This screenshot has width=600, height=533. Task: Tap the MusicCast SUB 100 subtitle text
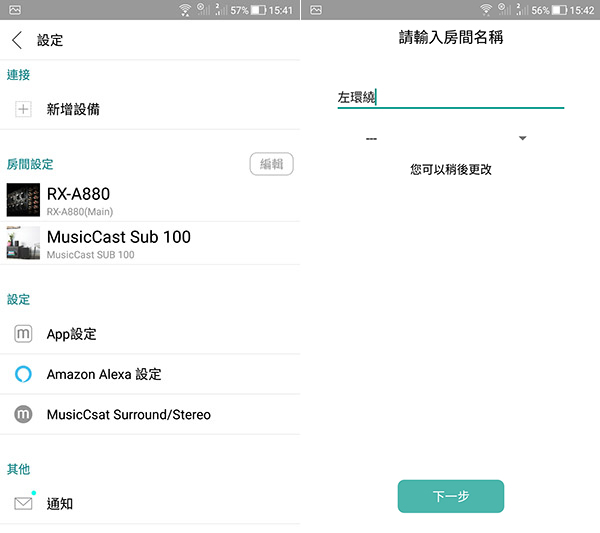pos(91,255)
